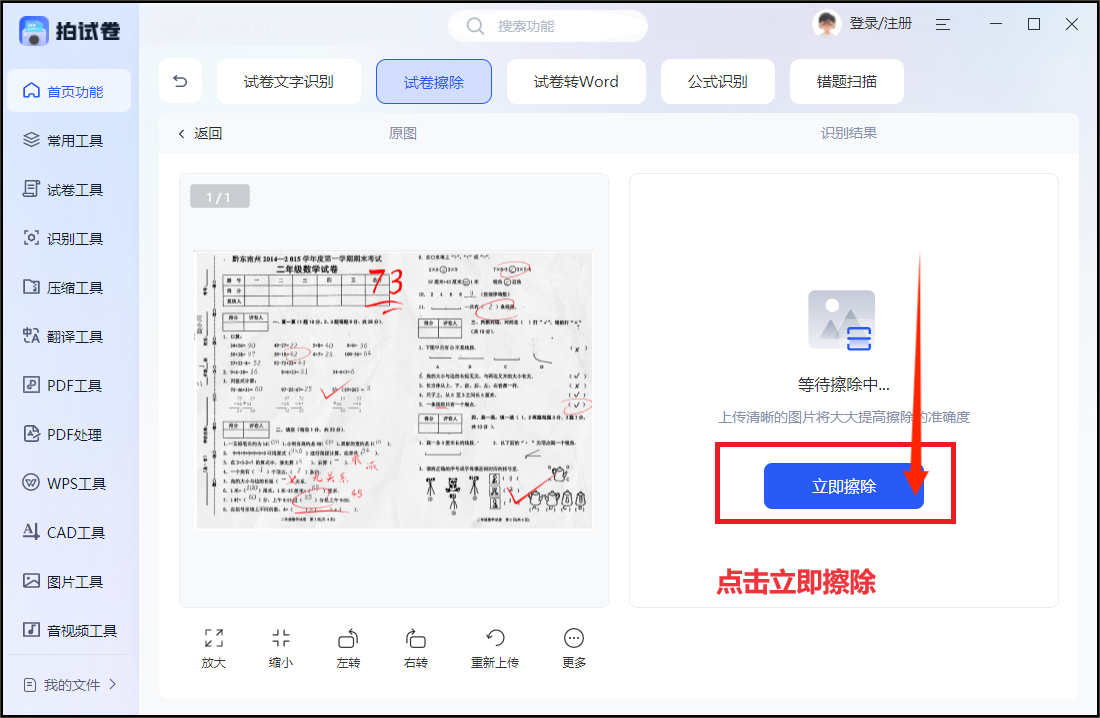Click the 返回 back link
1100x718 pixels.
coord(200,133)
